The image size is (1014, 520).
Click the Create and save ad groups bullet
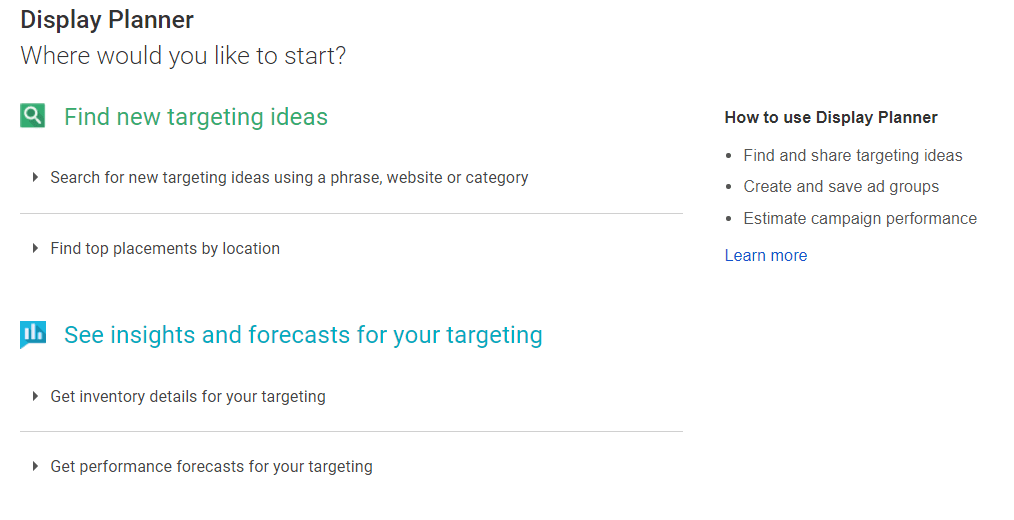(841, 187)
